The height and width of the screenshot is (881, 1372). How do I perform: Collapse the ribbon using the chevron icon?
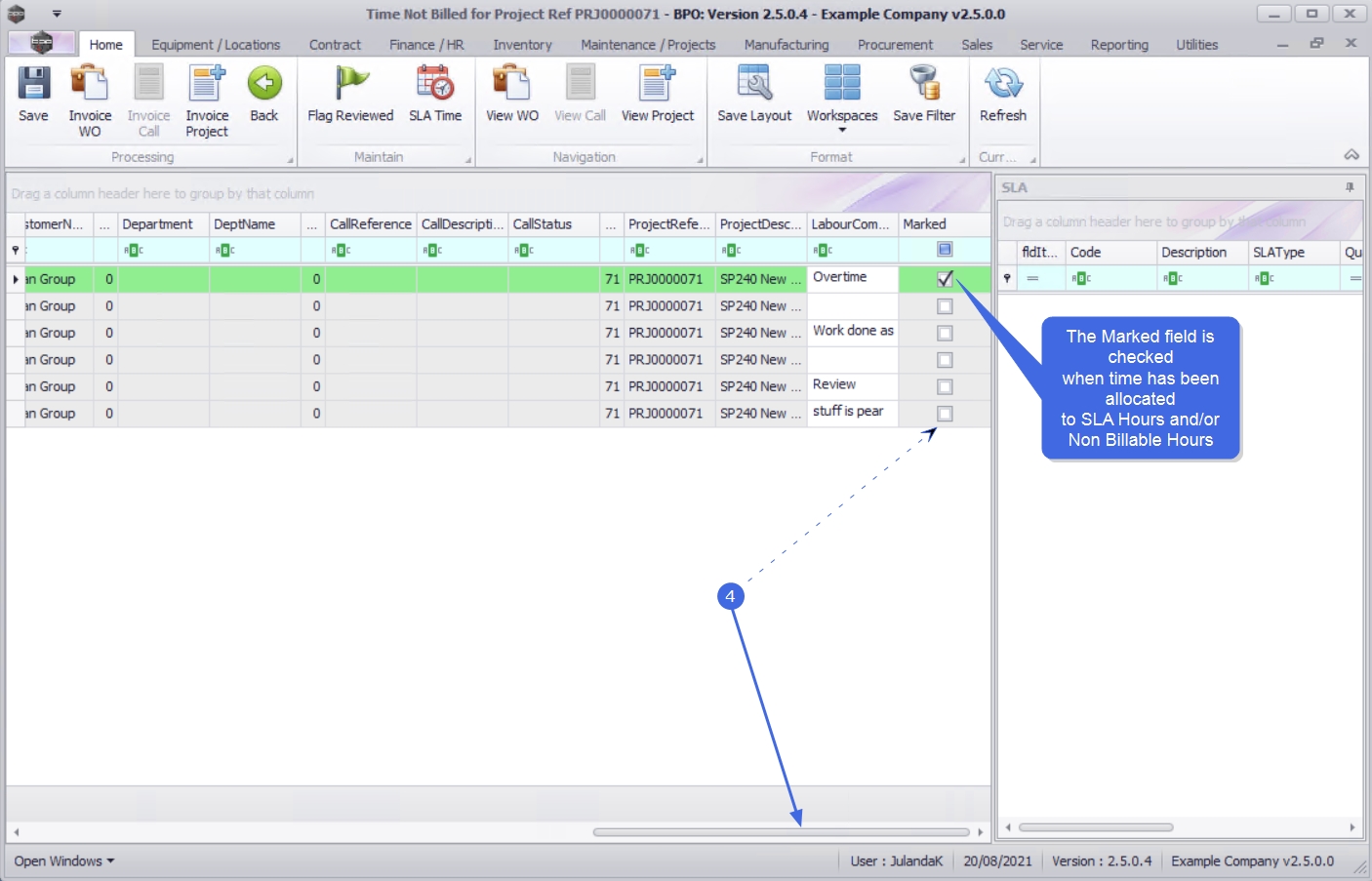(1352, 155)
